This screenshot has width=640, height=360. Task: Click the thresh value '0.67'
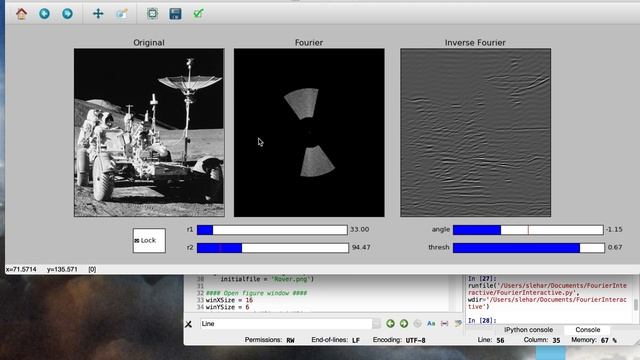[x=615, y=247]
